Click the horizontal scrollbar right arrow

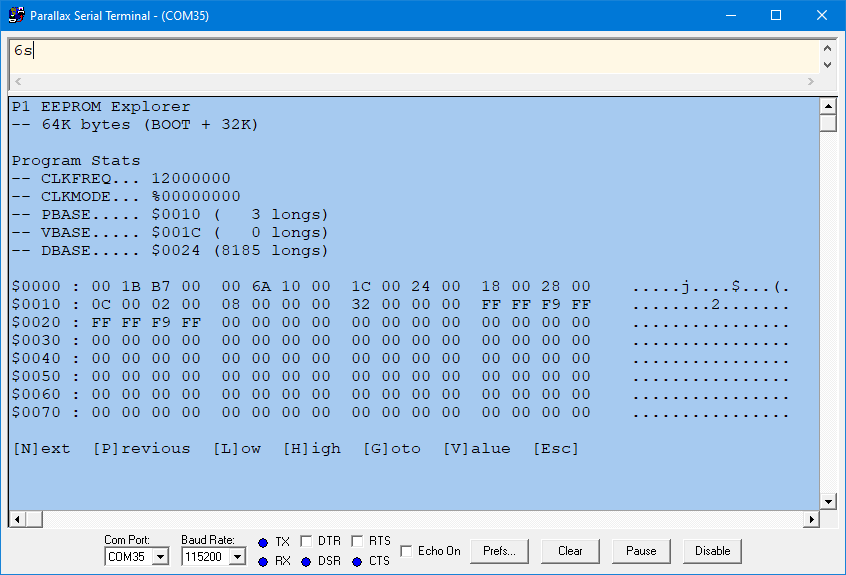811,519
